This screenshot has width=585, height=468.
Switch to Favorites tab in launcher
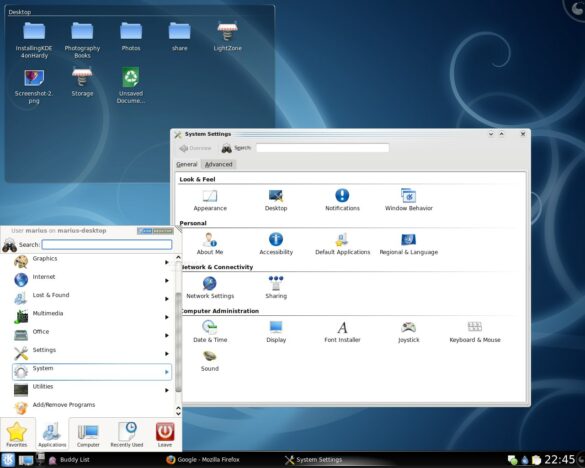tap(17, 434)
